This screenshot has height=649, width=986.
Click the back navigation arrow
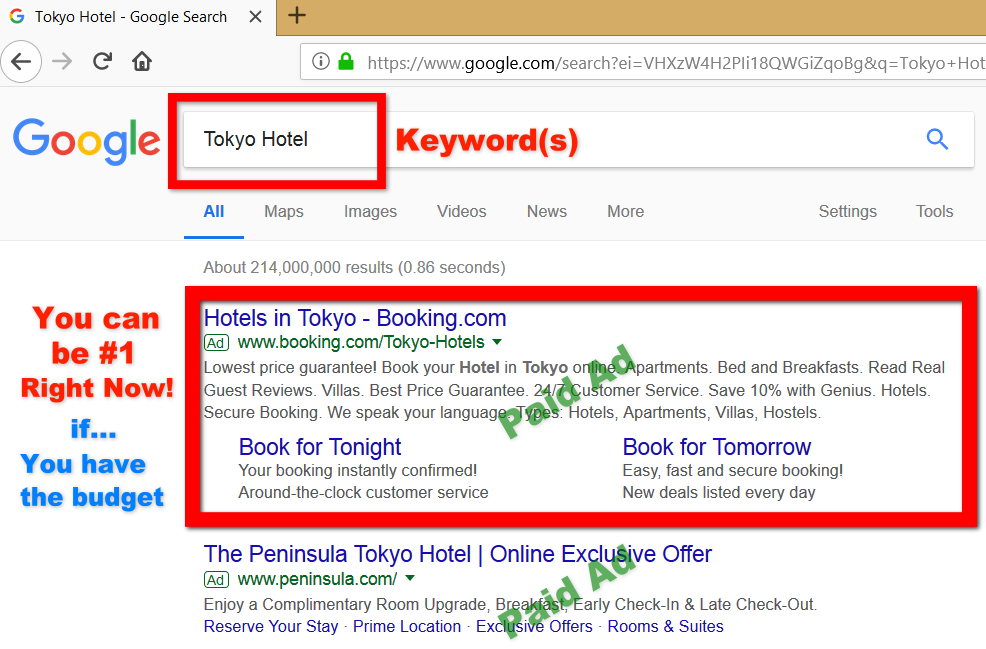[22, 62]
